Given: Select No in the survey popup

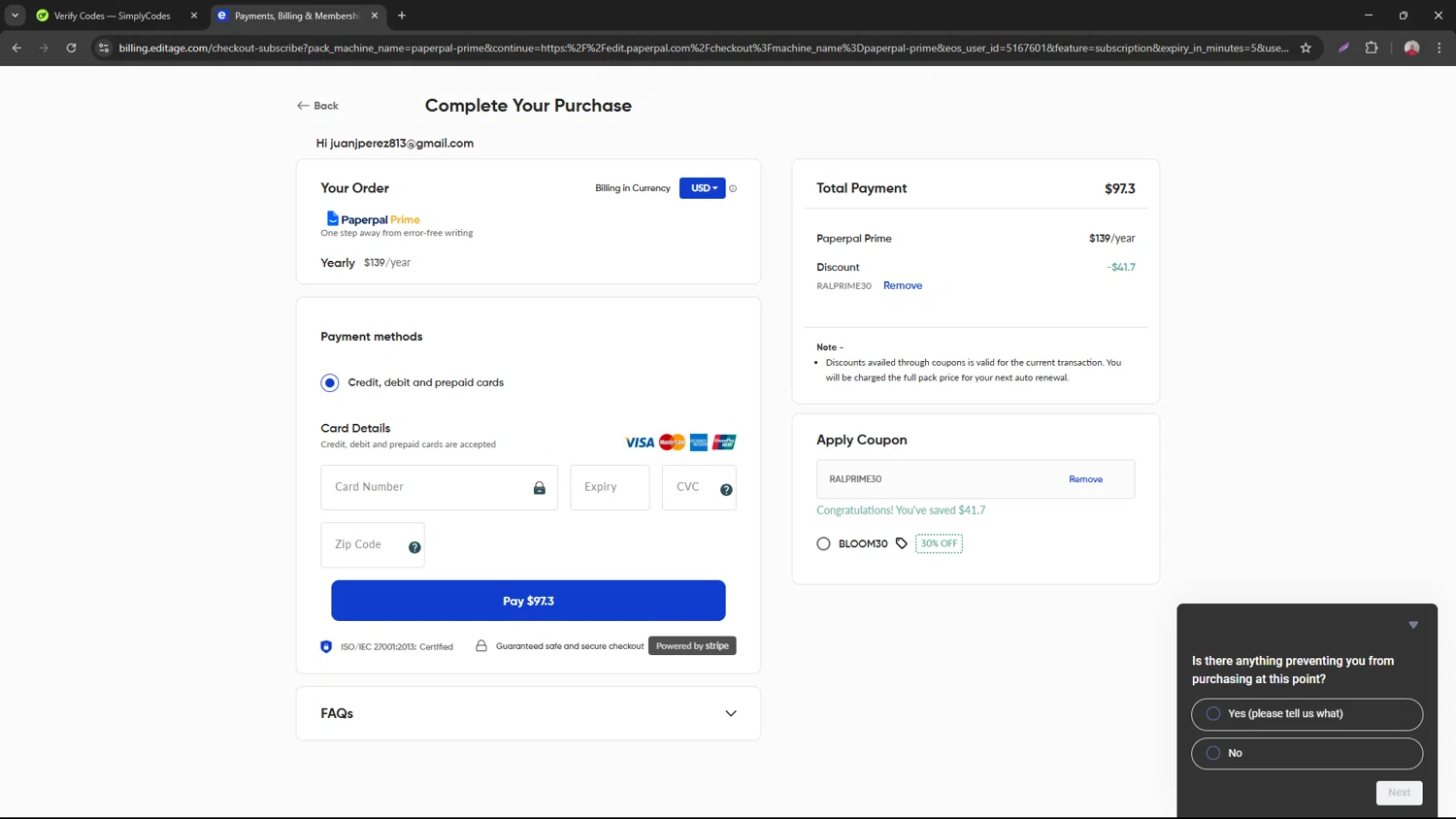Looking at the screenshot, I should (1307, 753).
